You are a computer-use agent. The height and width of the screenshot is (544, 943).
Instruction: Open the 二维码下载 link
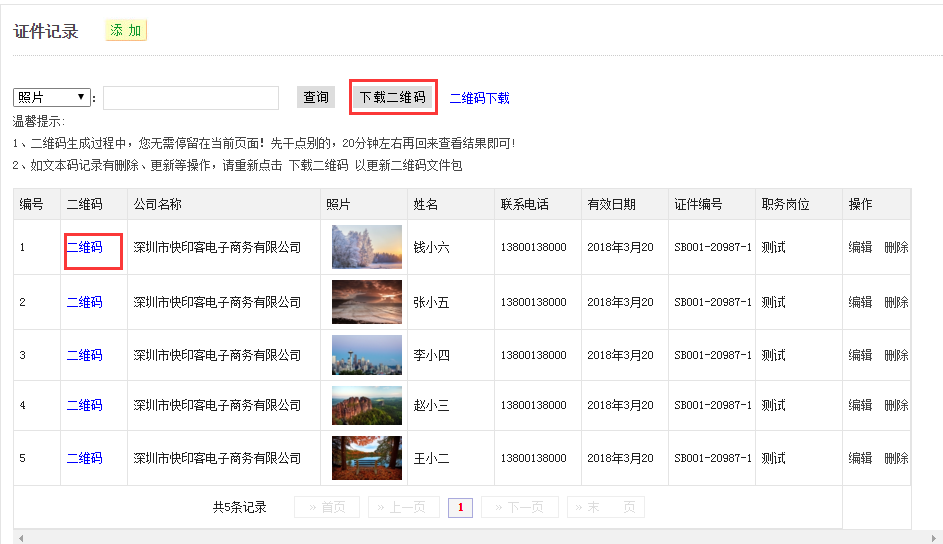(479, 98)
